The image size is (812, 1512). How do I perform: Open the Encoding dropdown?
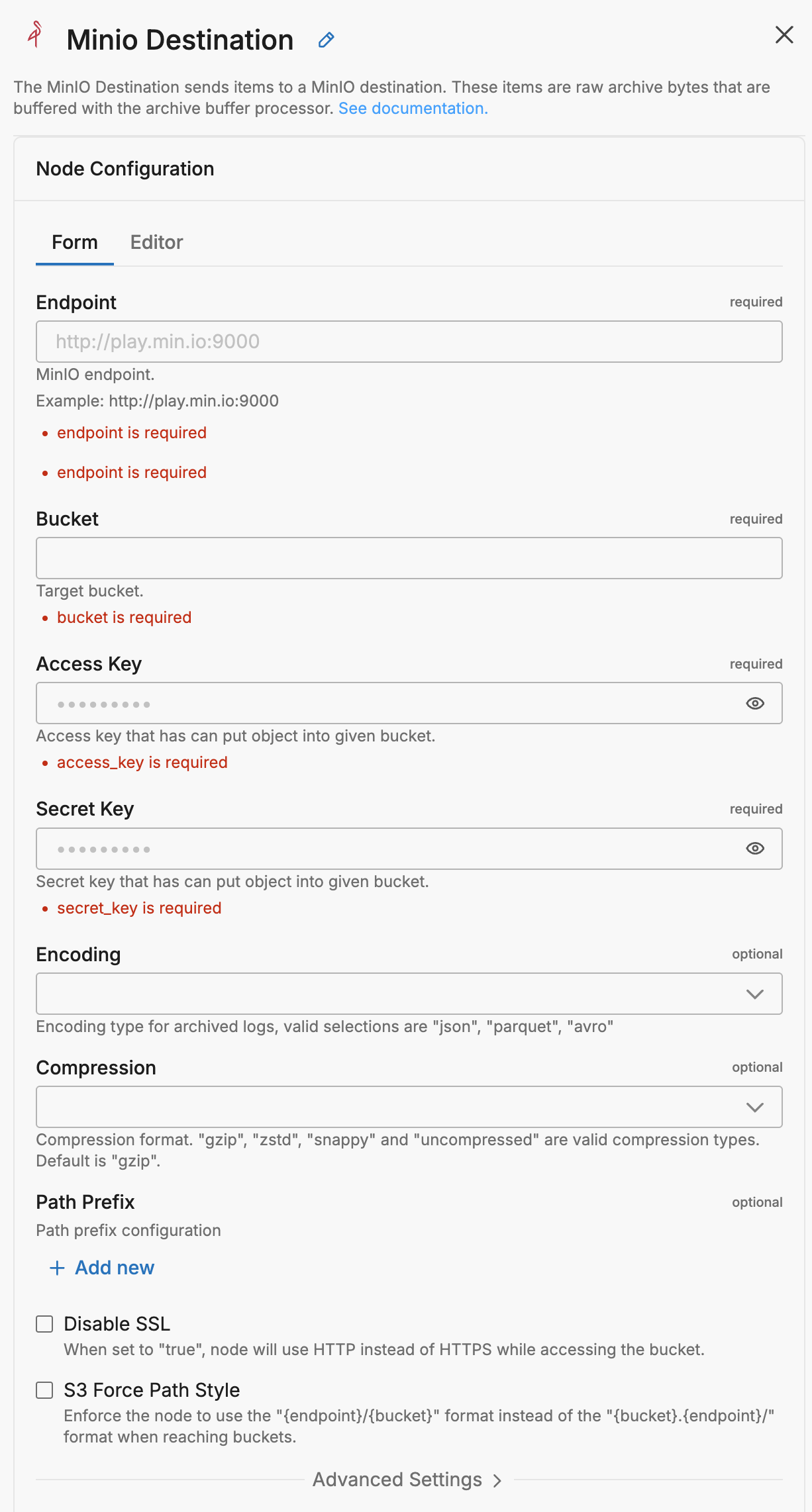point(409,994)
